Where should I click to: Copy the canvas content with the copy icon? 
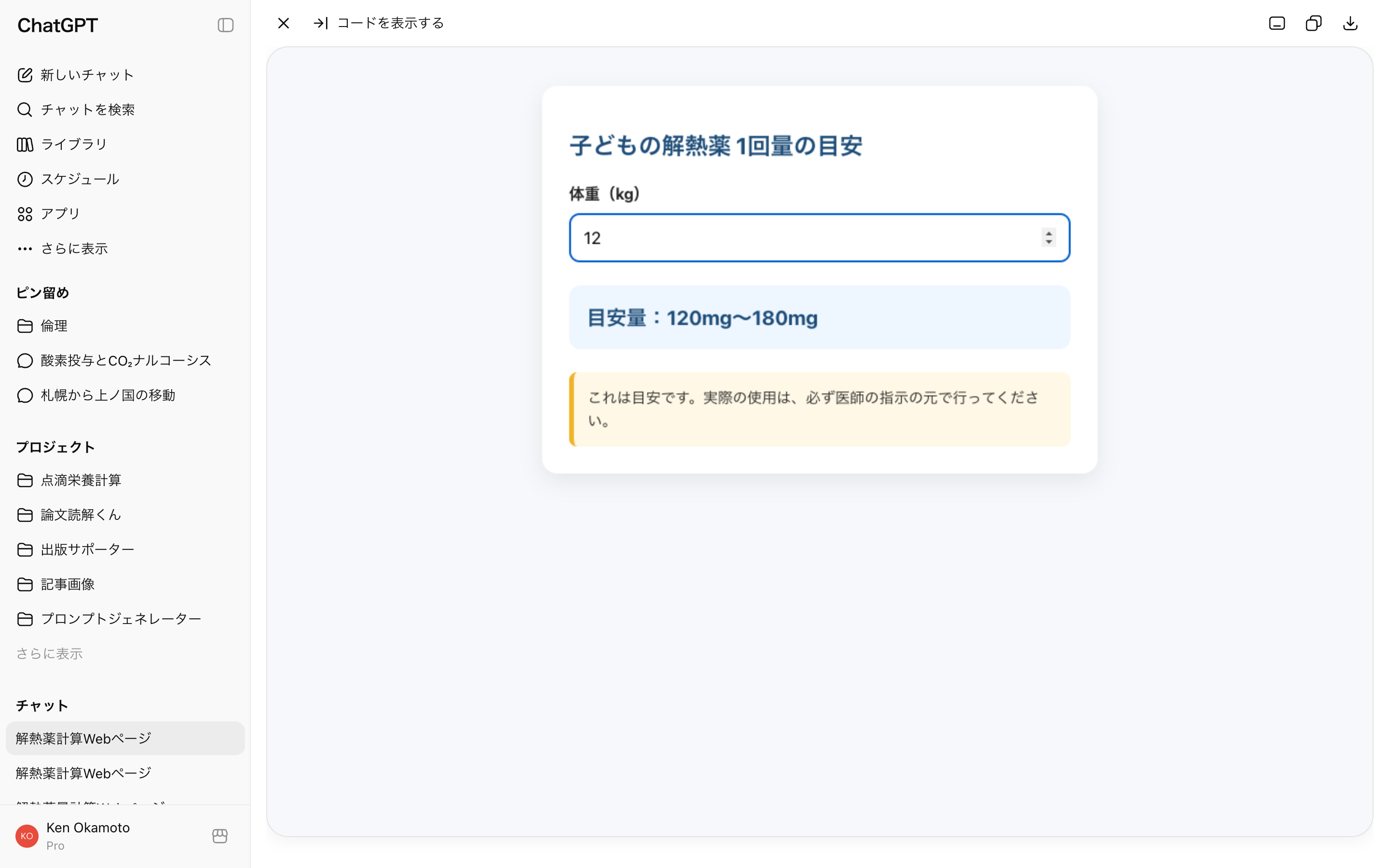point(1313,23)
